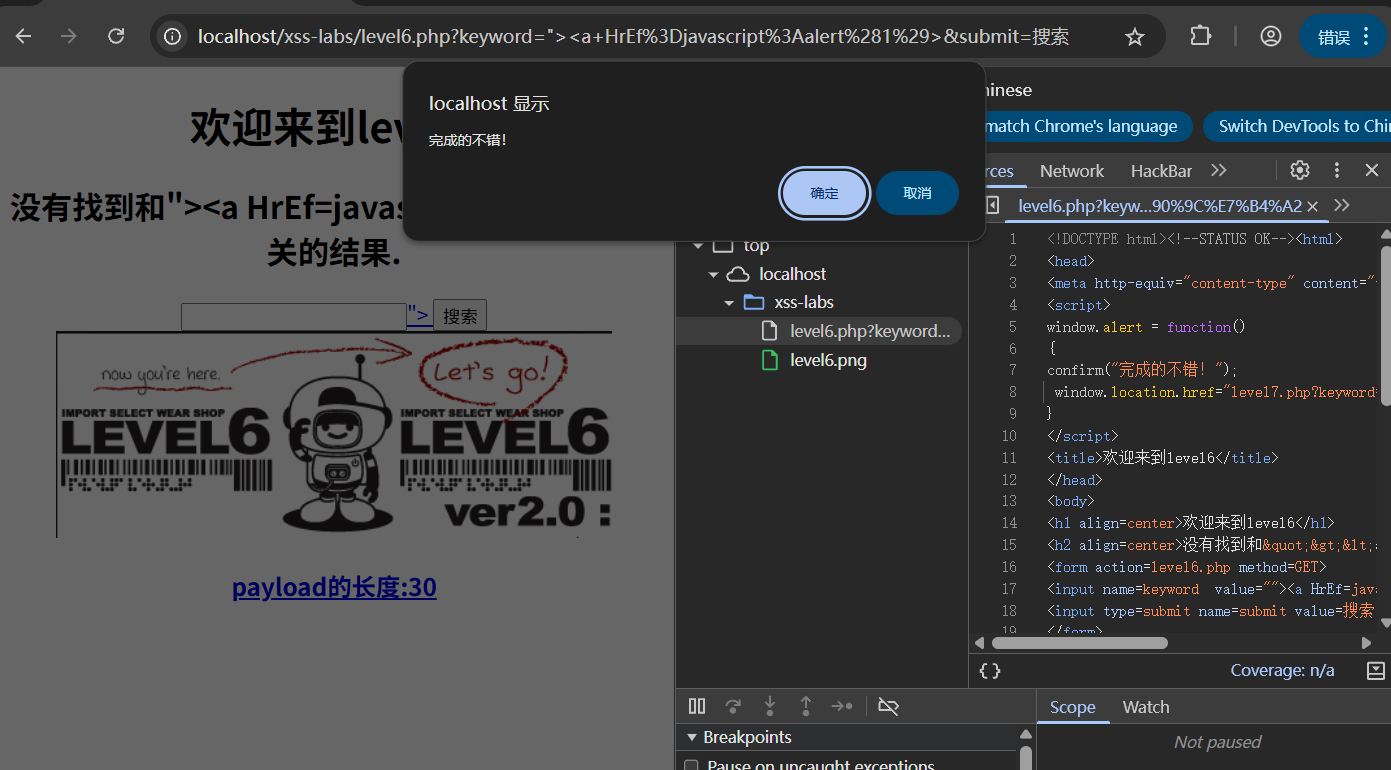Click the level6.png green file icon
The height and width of the screenshot is (770, 1391).
[x=769, y=360]
